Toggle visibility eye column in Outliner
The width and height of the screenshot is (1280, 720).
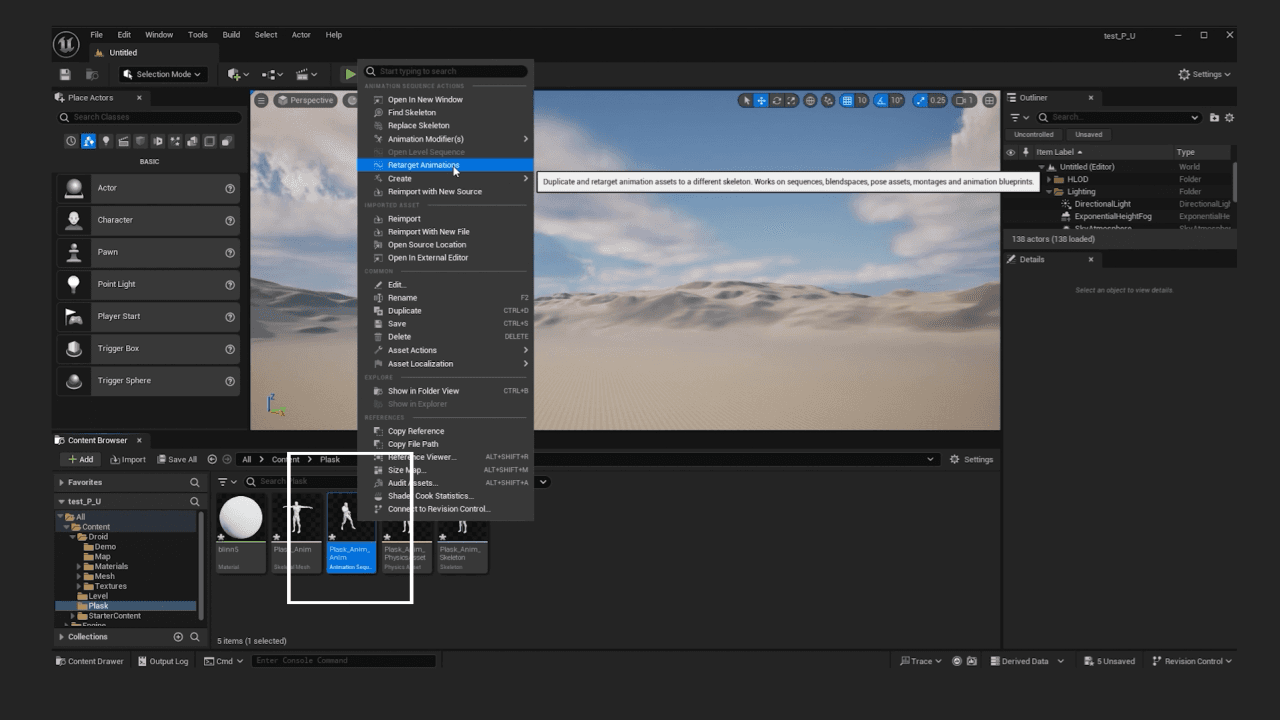click(x=1010, y=152)
